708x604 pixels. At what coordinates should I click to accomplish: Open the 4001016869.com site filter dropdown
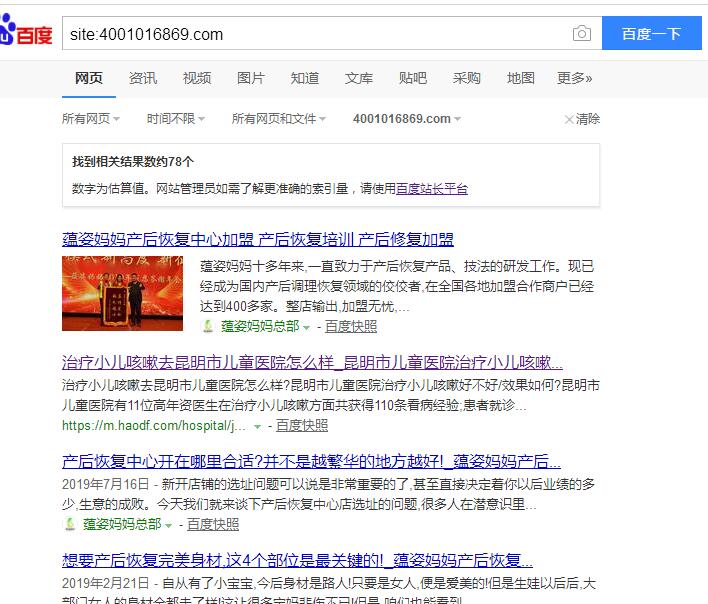(407, 119)
